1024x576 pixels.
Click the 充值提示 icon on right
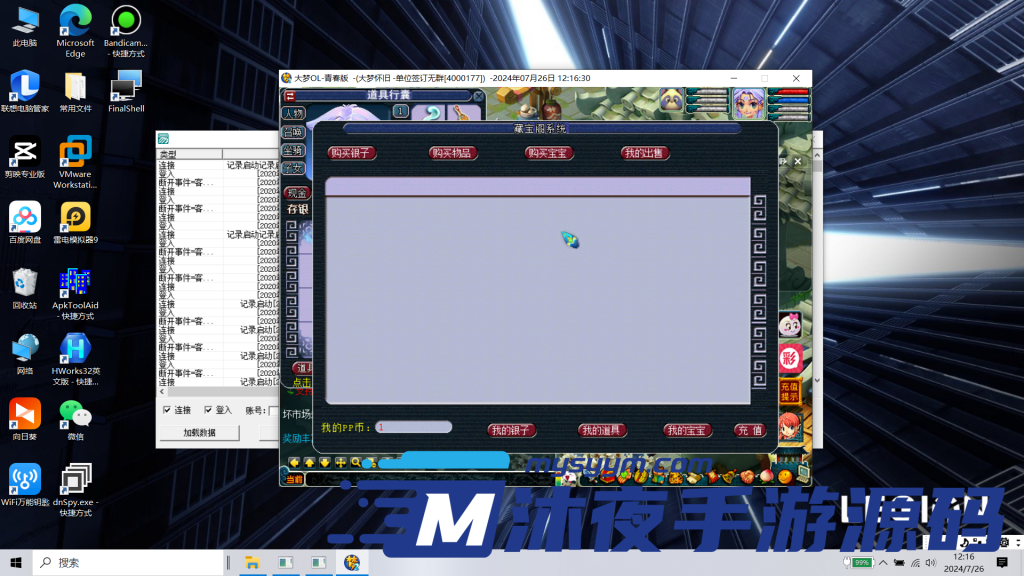point(790,391)
